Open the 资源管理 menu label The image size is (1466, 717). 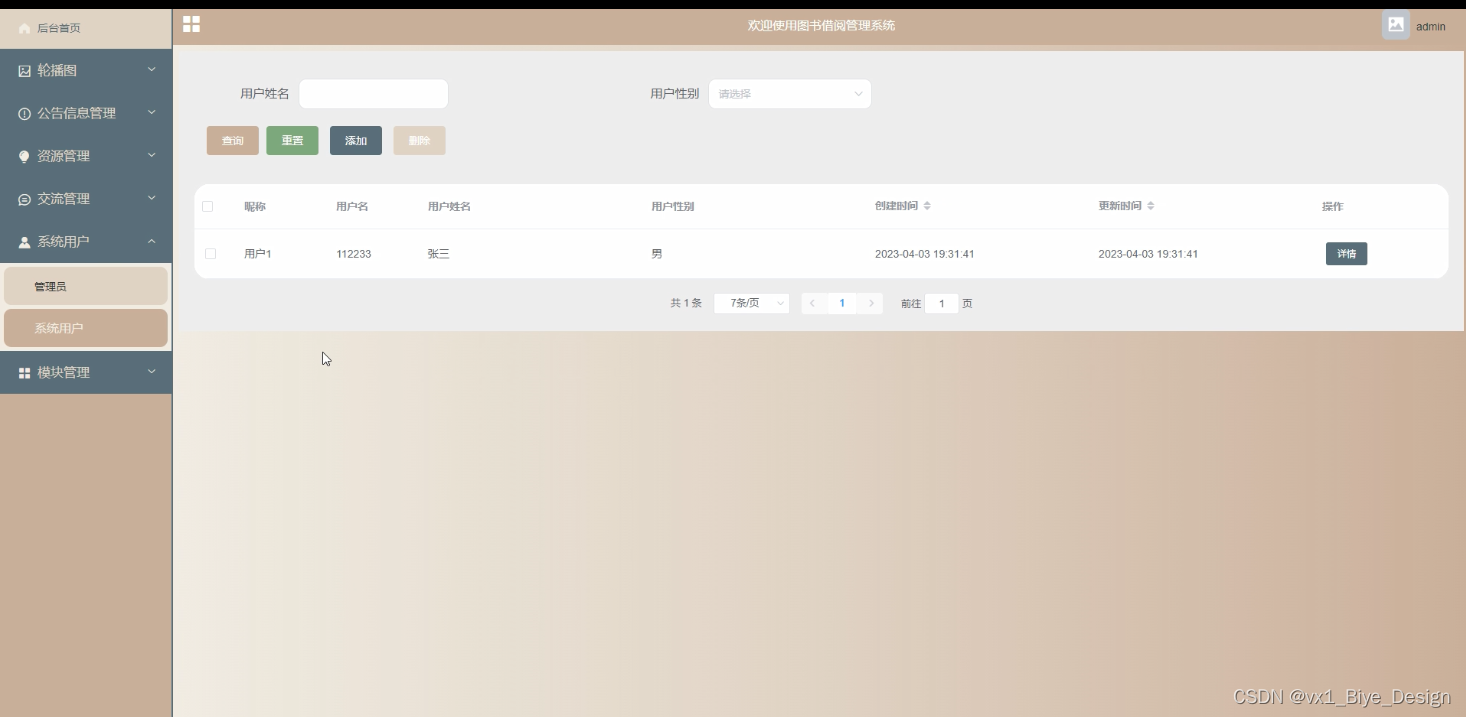point(64,157)
